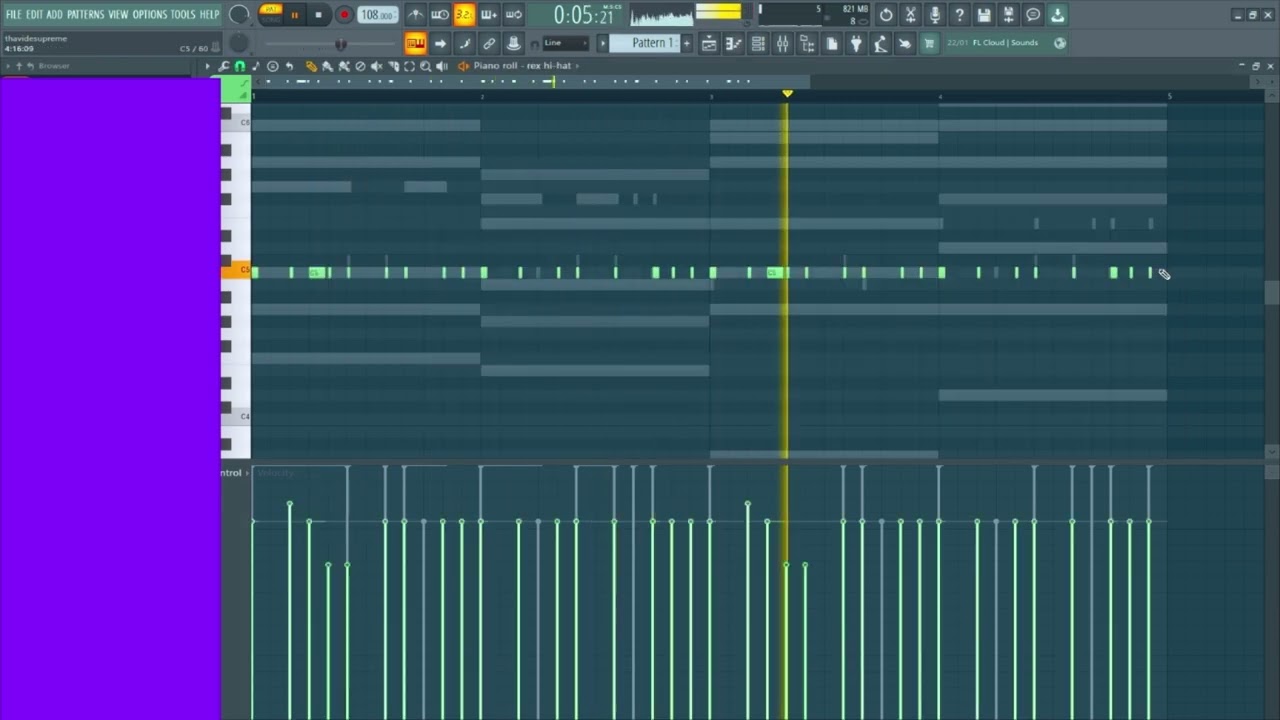Add new pattern with plus button
The image size is (1280, 720).
tap(686, 43)
